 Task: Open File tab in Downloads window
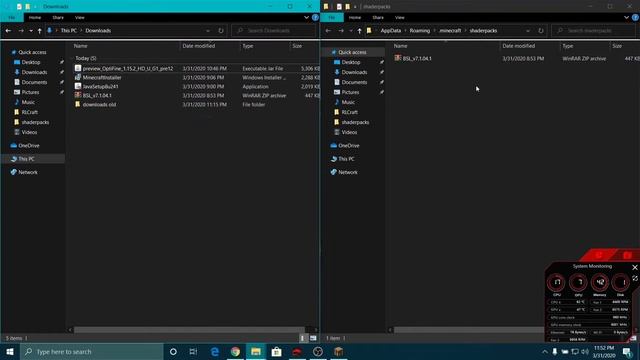[12, 18]
